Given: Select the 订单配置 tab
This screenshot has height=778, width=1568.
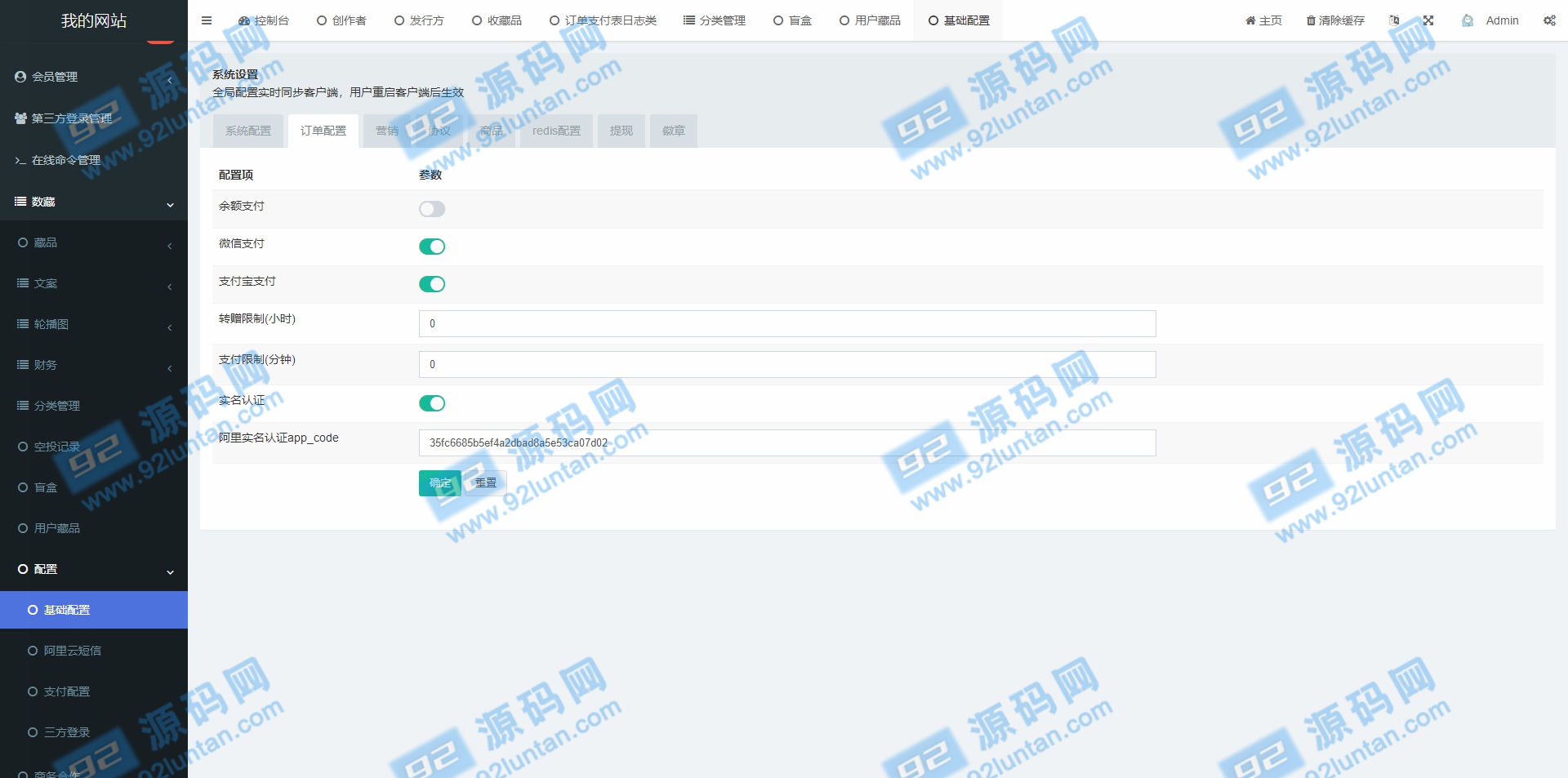Looking at the screenshot, I should (x=323, y=131).
